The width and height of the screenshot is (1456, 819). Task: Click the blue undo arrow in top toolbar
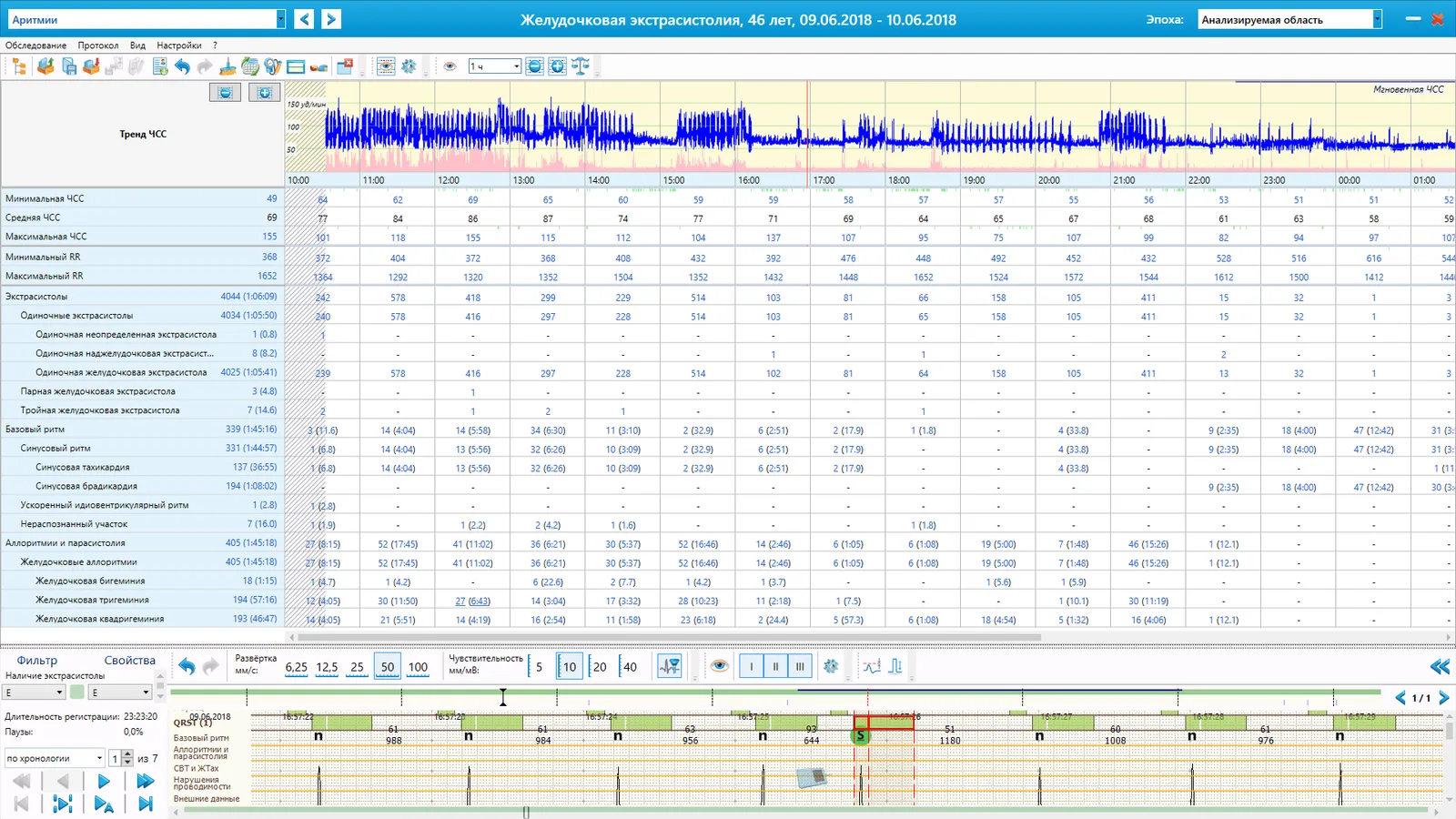[182, 66]
